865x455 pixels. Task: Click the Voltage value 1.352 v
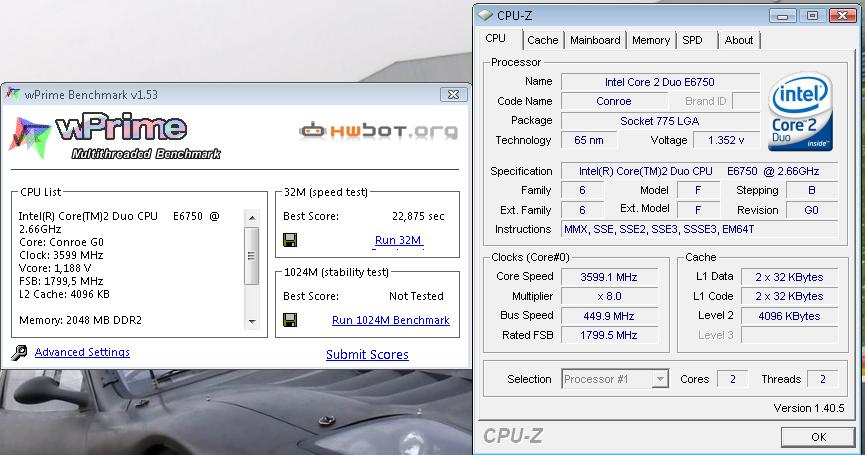pyautogui.click(x=726, y=140)
